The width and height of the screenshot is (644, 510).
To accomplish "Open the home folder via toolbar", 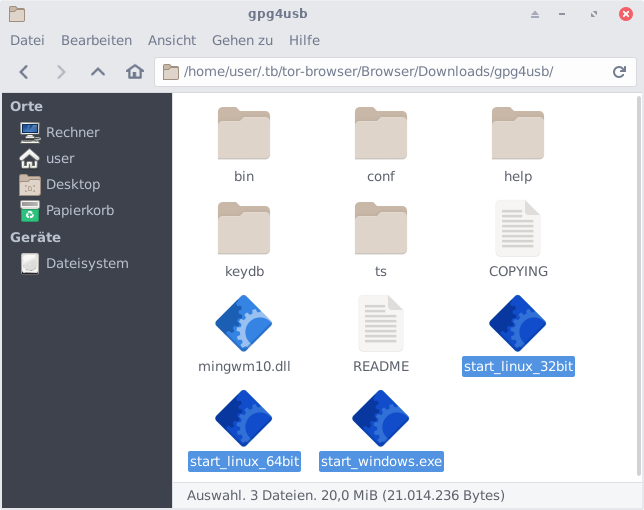I will [135, 72].
